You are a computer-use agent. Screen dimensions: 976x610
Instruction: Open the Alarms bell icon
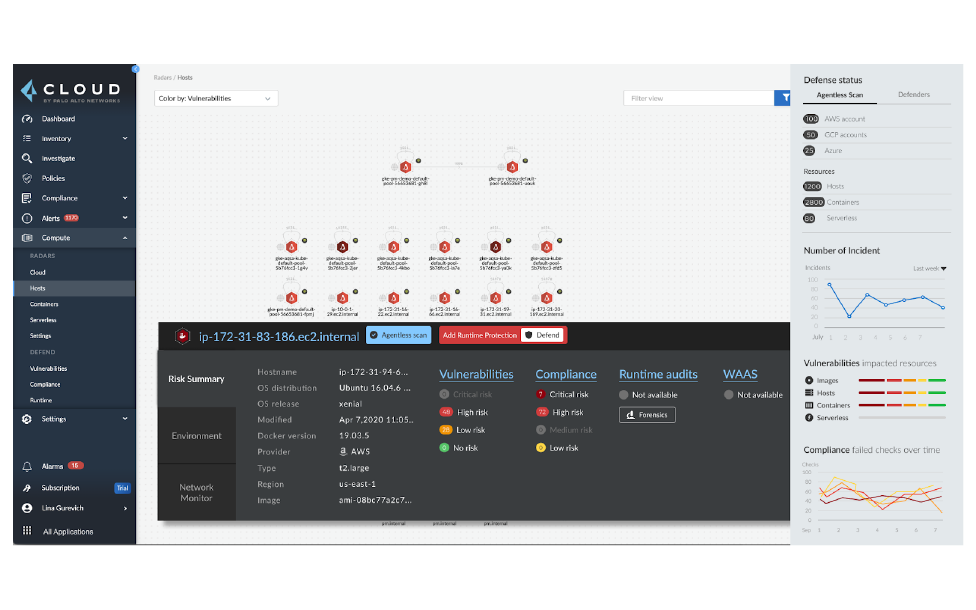coord(28,466)
